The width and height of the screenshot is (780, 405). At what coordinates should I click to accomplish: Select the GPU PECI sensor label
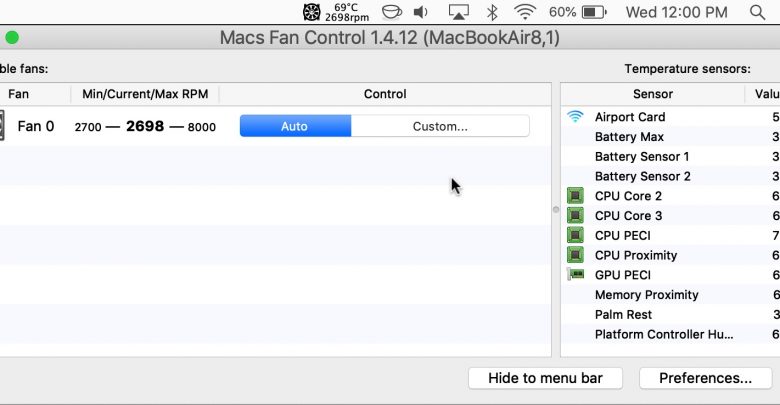(623, 275)
